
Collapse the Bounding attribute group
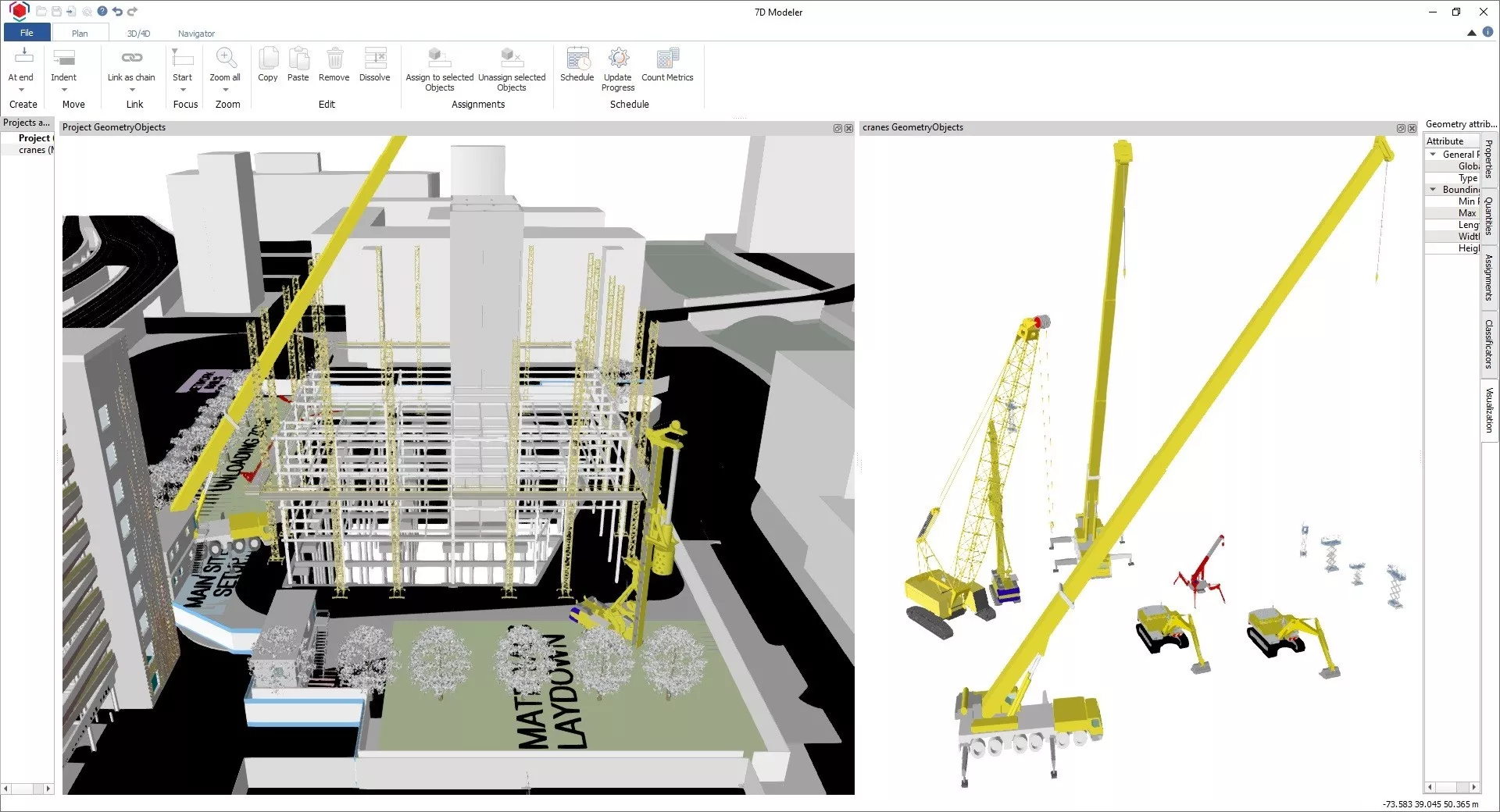click(x=1433, y=190)
